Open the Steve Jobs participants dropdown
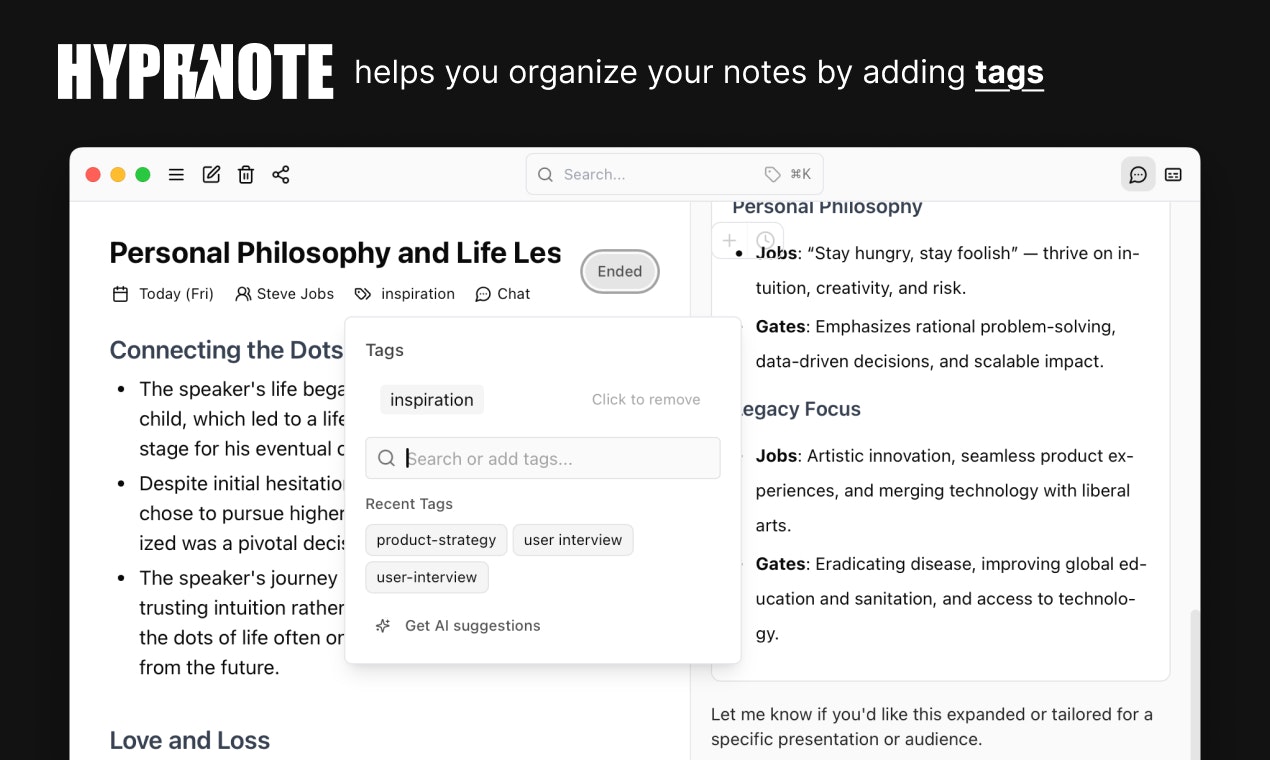The height and width of the screenshot is (760, 1270). 284,294
